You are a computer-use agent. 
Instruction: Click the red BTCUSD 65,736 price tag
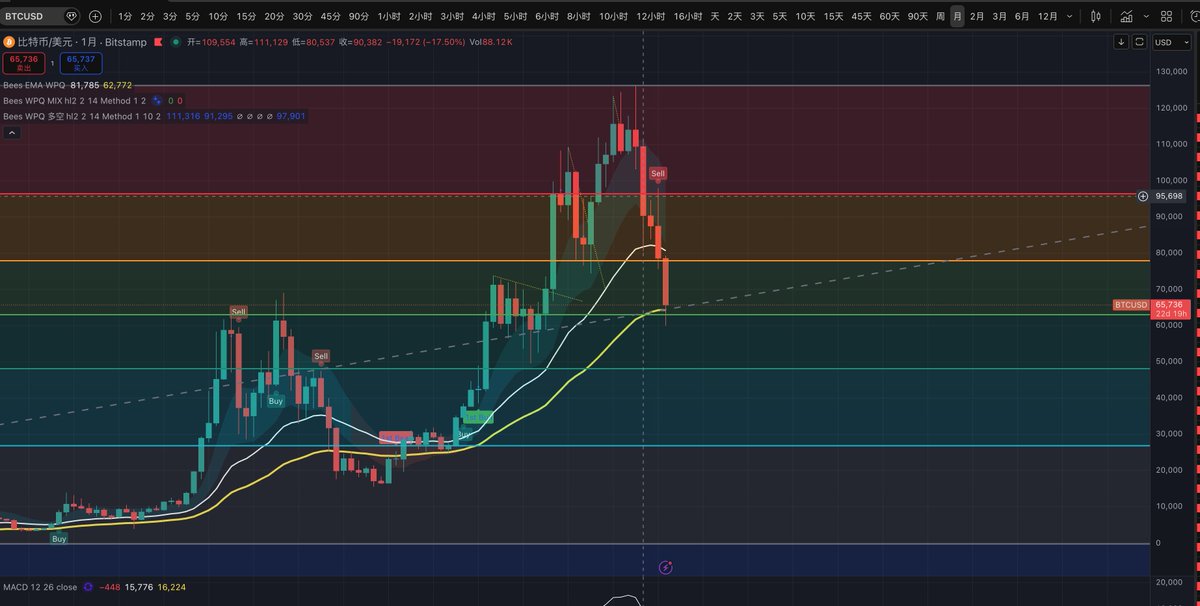tap(1151, 304)
